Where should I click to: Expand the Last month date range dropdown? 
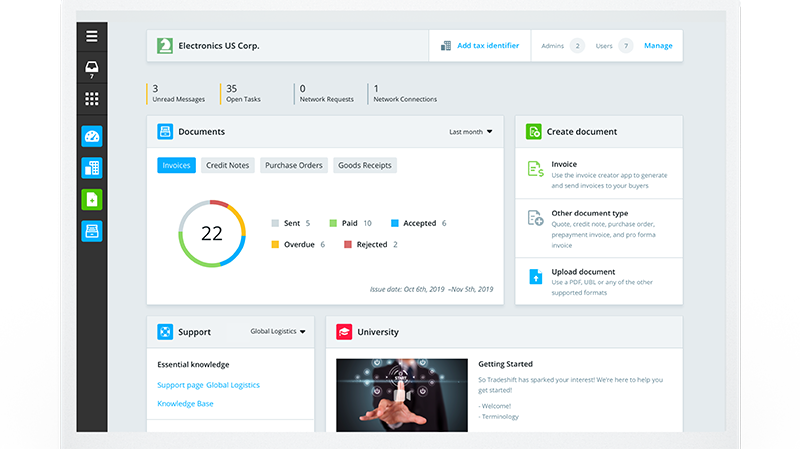tap(471, 132)
